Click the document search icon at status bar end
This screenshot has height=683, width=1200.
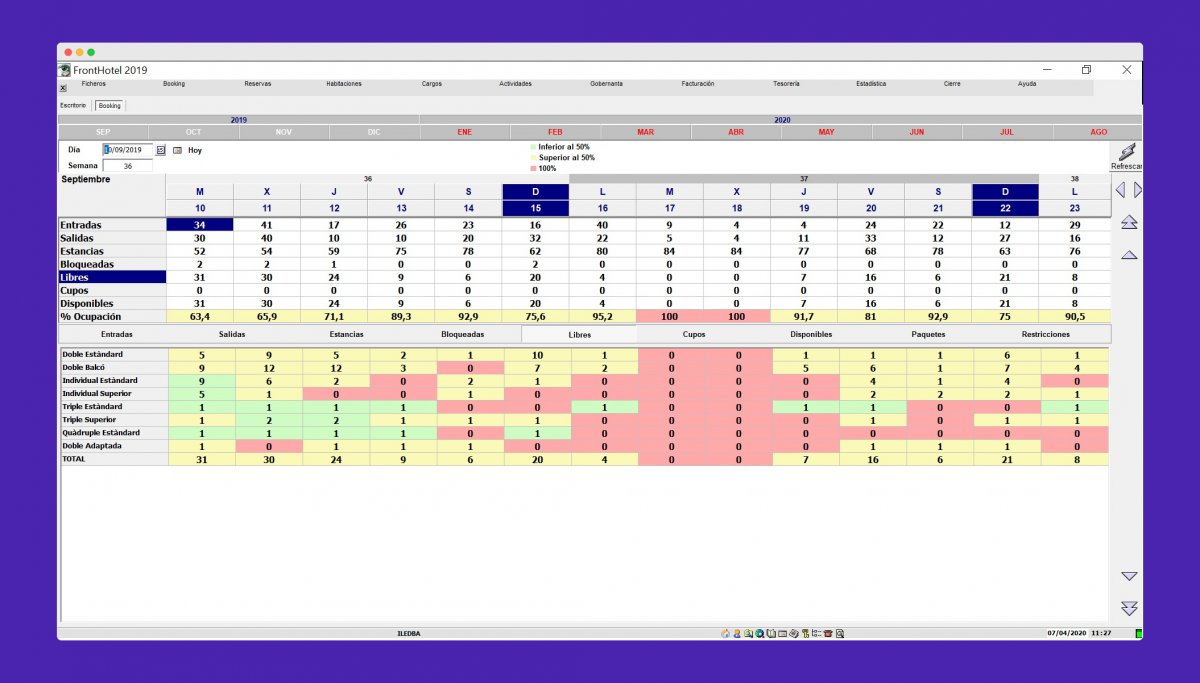coord(840,634)
